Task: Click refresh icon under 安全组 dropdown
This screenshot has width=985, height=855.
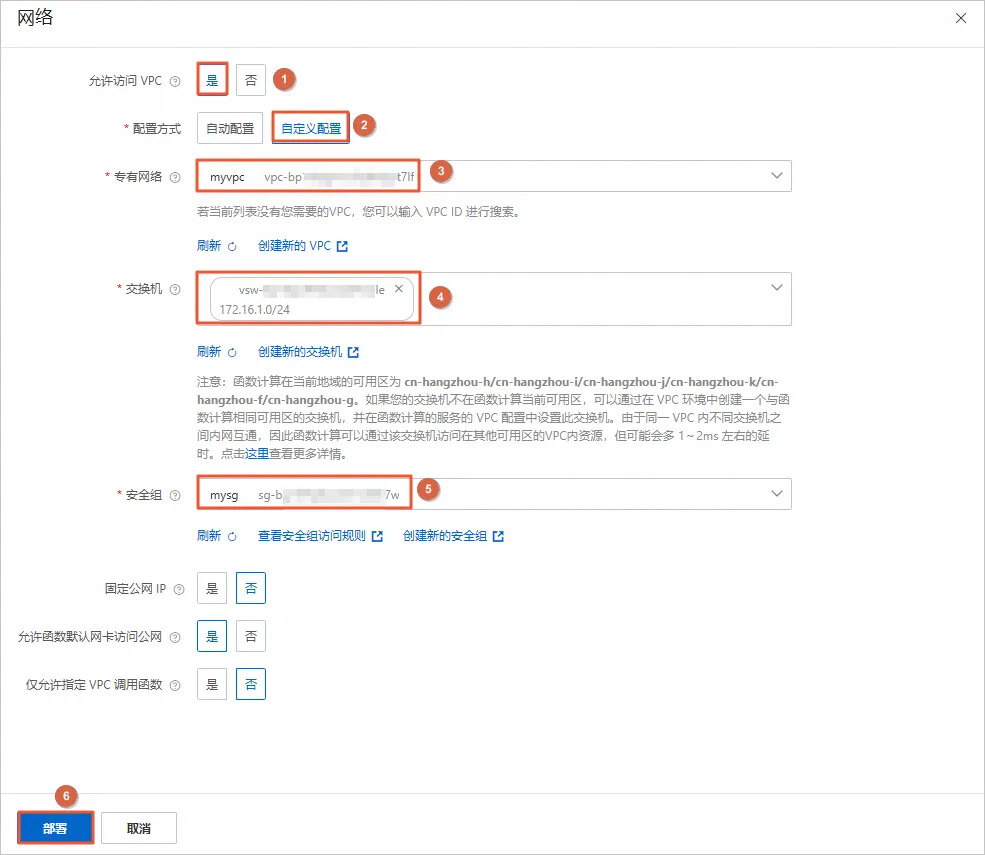Action: tap(232, 536)
